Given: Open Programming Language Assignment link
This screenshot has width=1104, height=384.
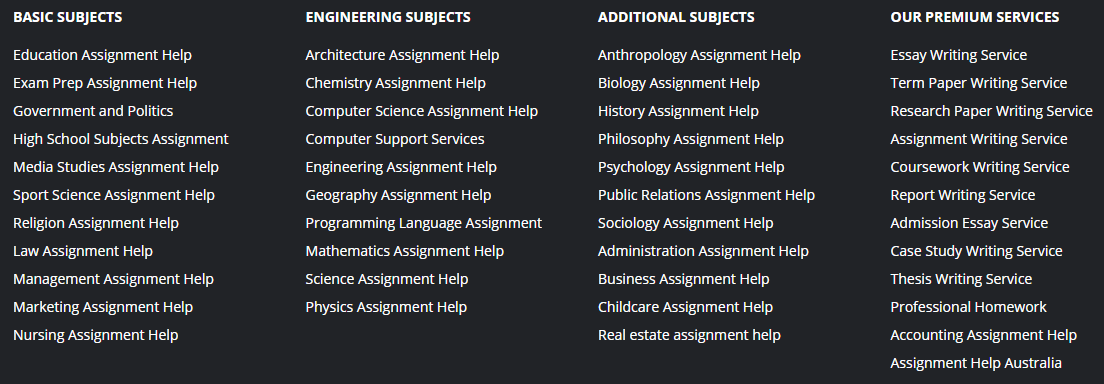Looking at the screenshot, I should [424, 223].
